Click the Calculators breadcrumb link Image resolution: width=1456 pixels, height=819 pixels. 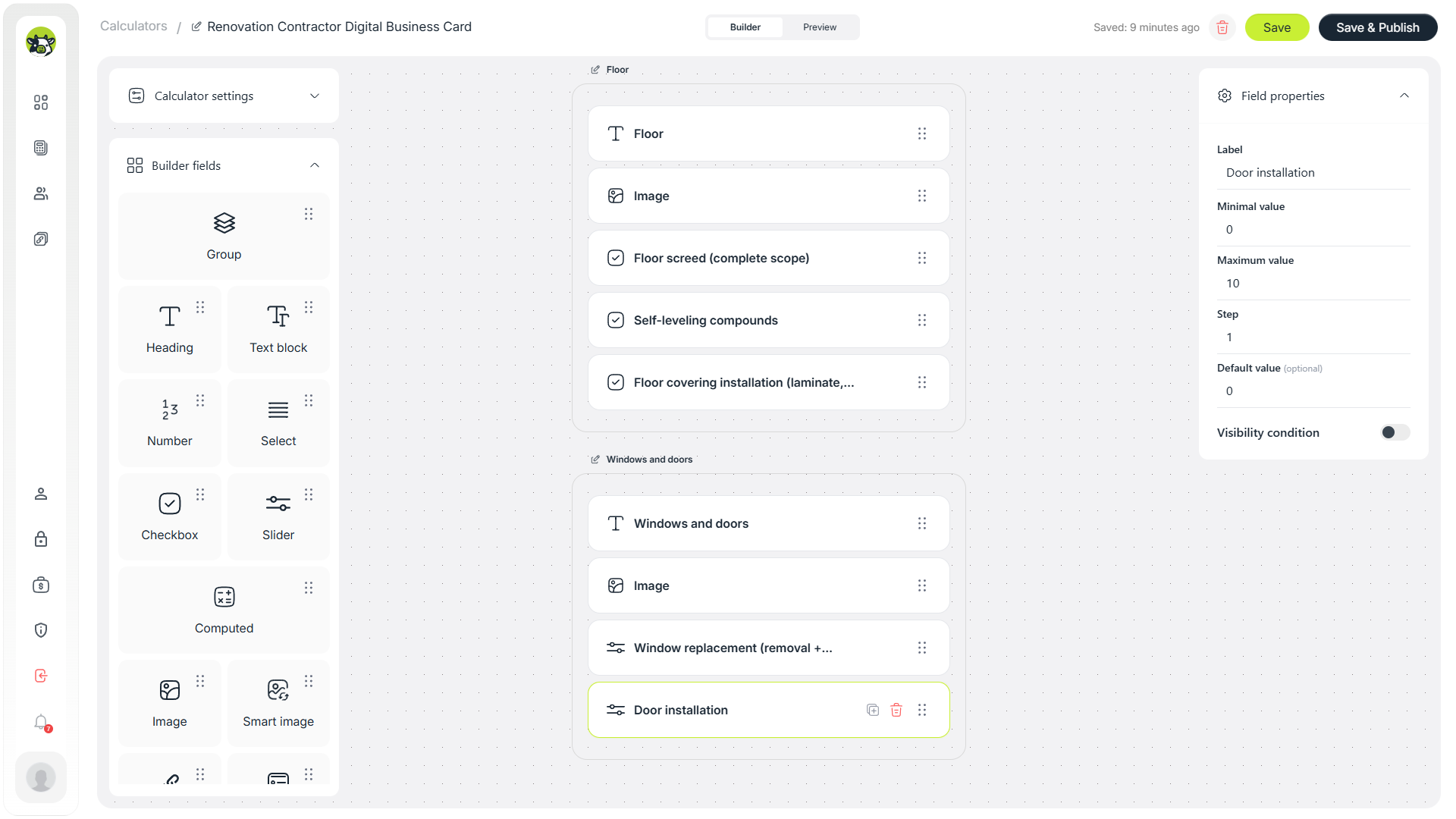click(x=133, y=26)
